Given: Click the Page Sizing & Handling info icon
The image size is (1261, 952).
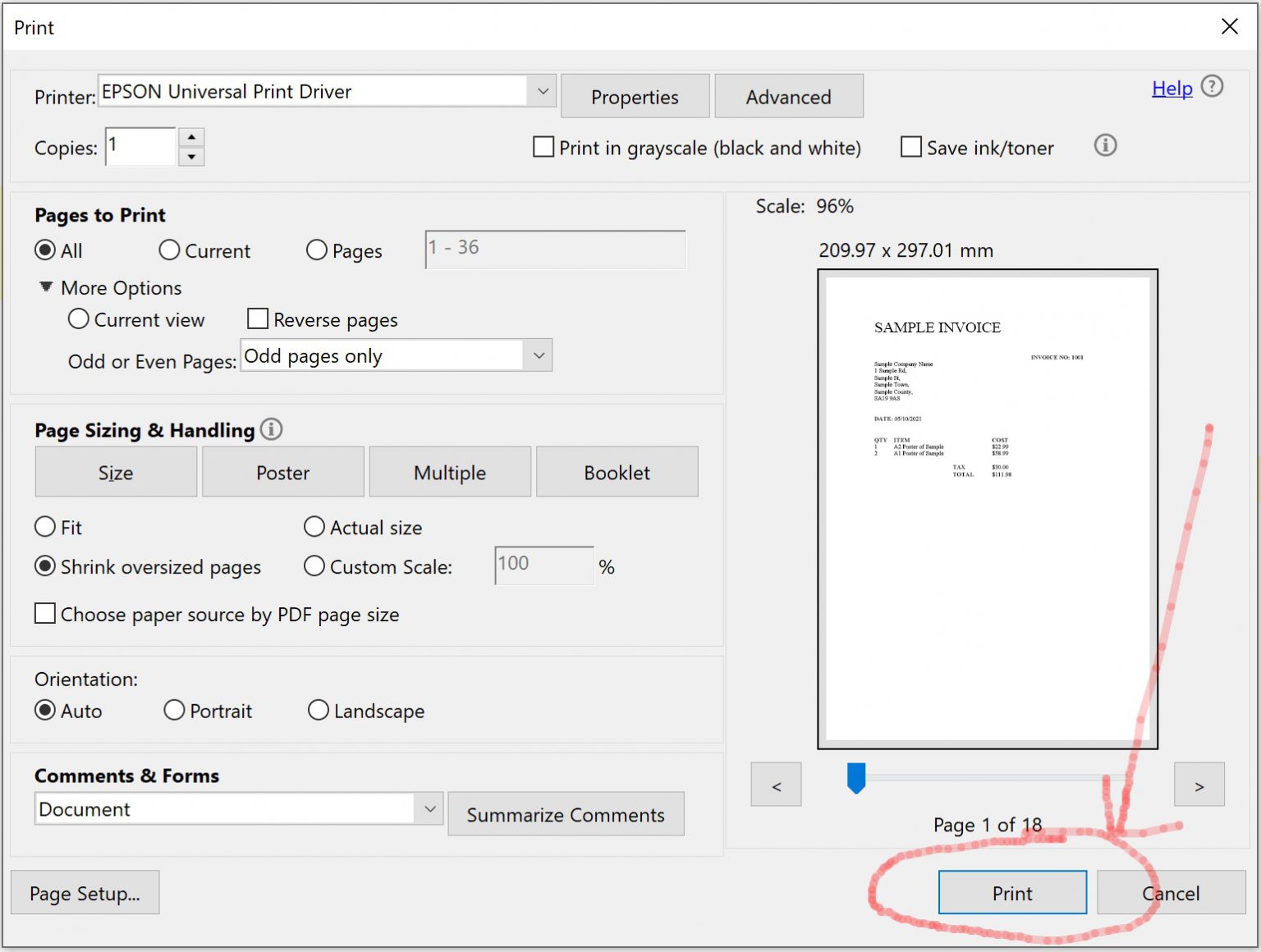Looking at the screenshot, I should pos(271,428).
